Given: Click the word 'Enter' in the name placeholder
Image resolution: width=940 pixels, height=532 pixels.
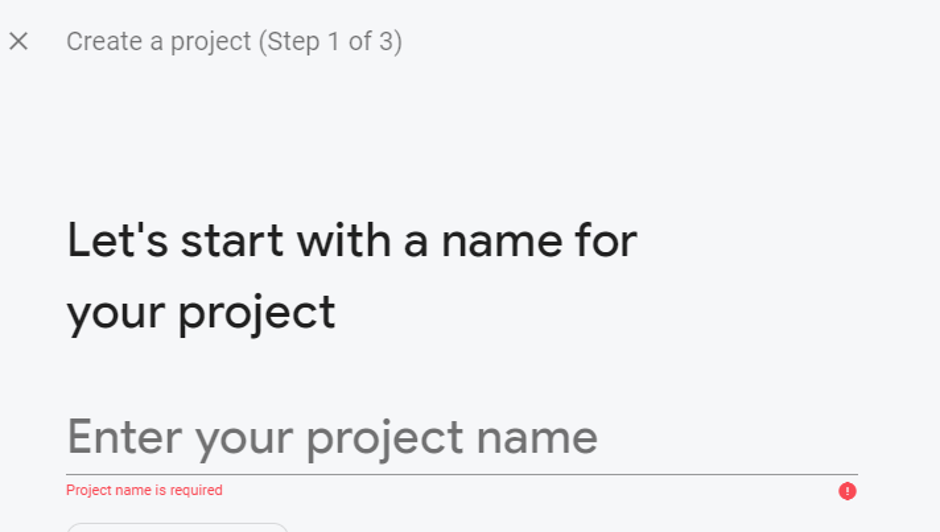Looking at the screenshot, I should pos(124,438).
